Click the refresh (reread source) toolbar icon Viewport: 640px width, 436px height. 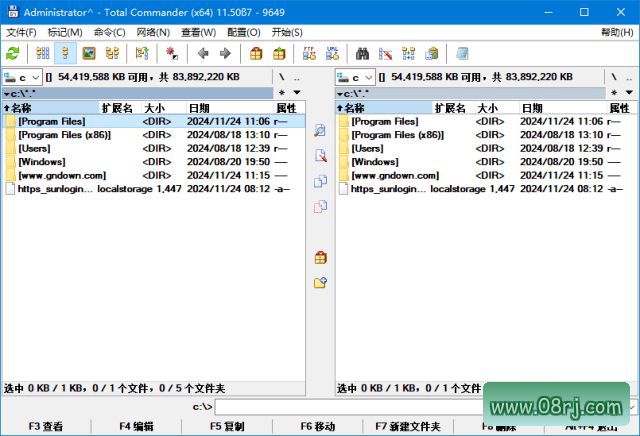[13, 53]
